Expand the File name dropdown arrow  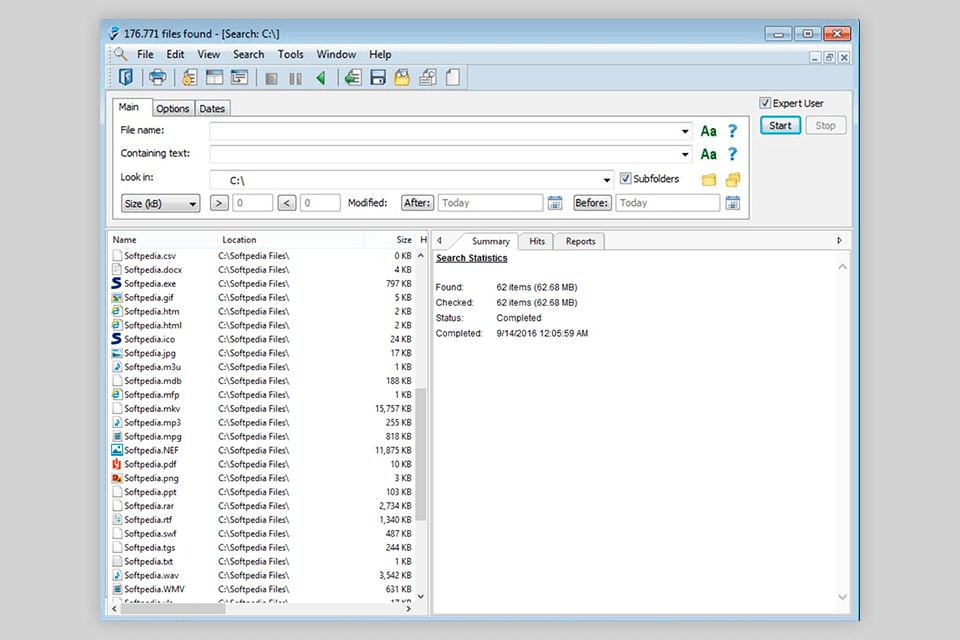tap(684, 131)
